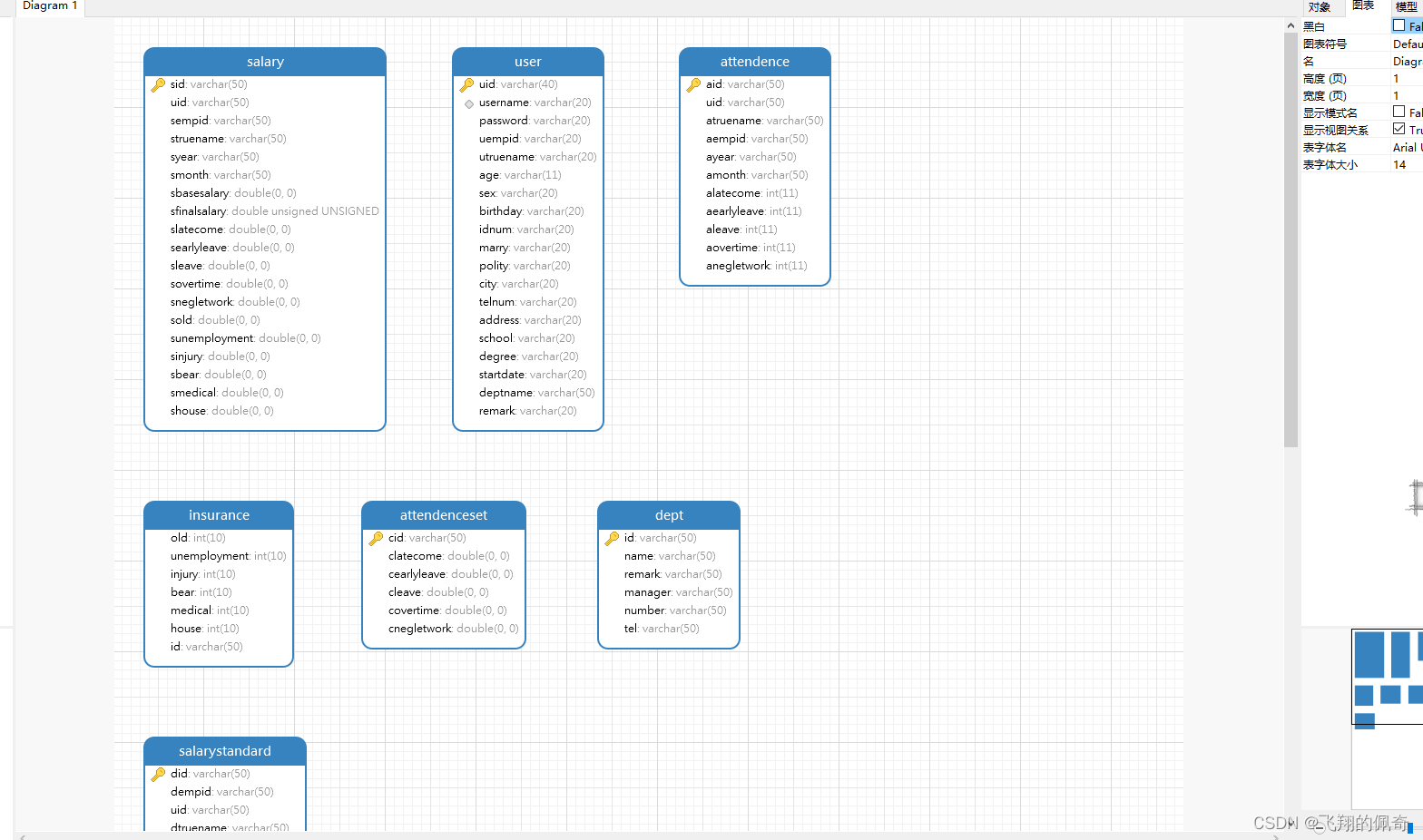This screenshot has height=840, width=1423.
Task: Click the telnum field in user table
Action: (528, 302)
